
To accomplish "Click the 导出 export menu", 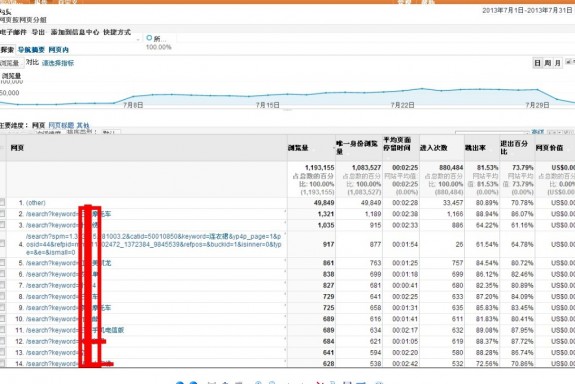I will 38,32.
